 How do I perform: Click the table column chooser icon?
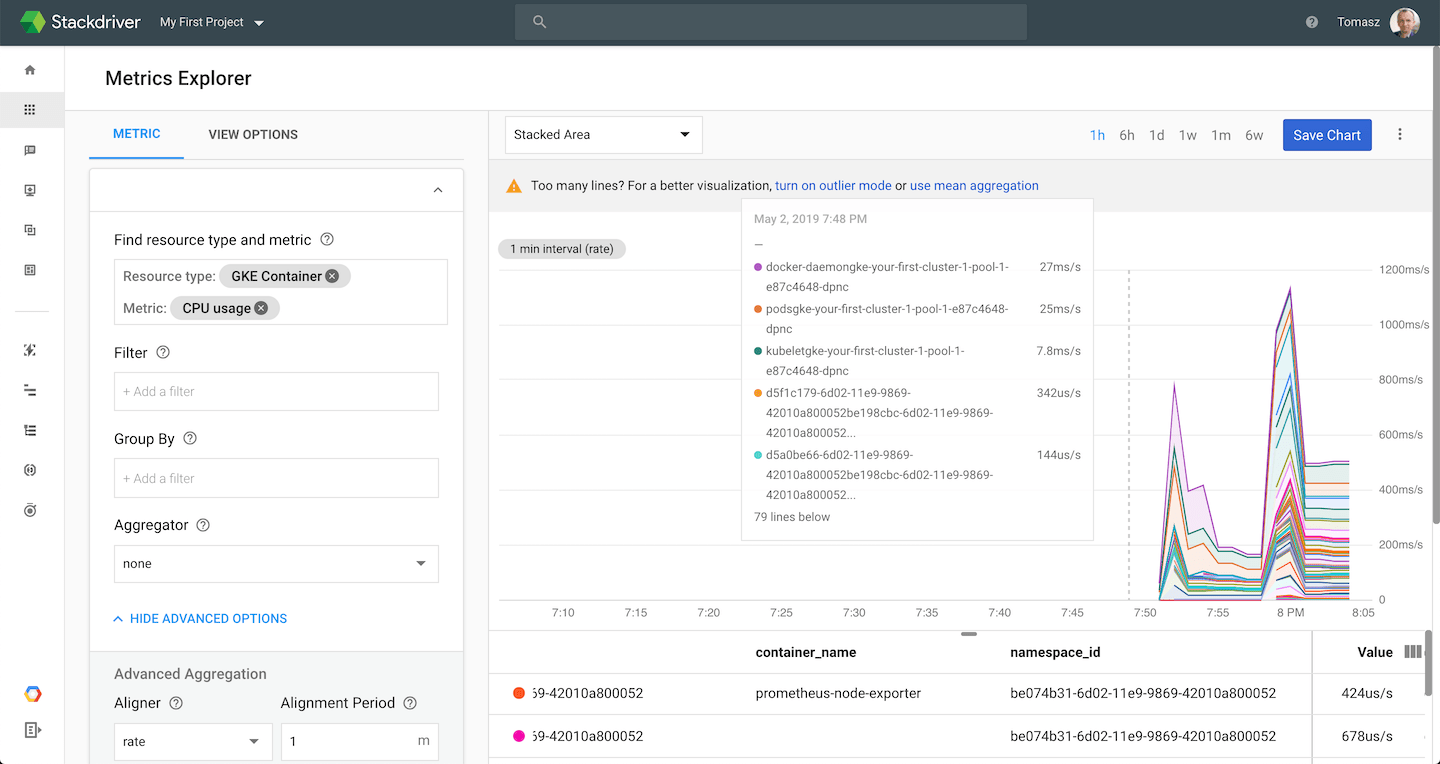pyautogui.click(x=1413, y=652)
